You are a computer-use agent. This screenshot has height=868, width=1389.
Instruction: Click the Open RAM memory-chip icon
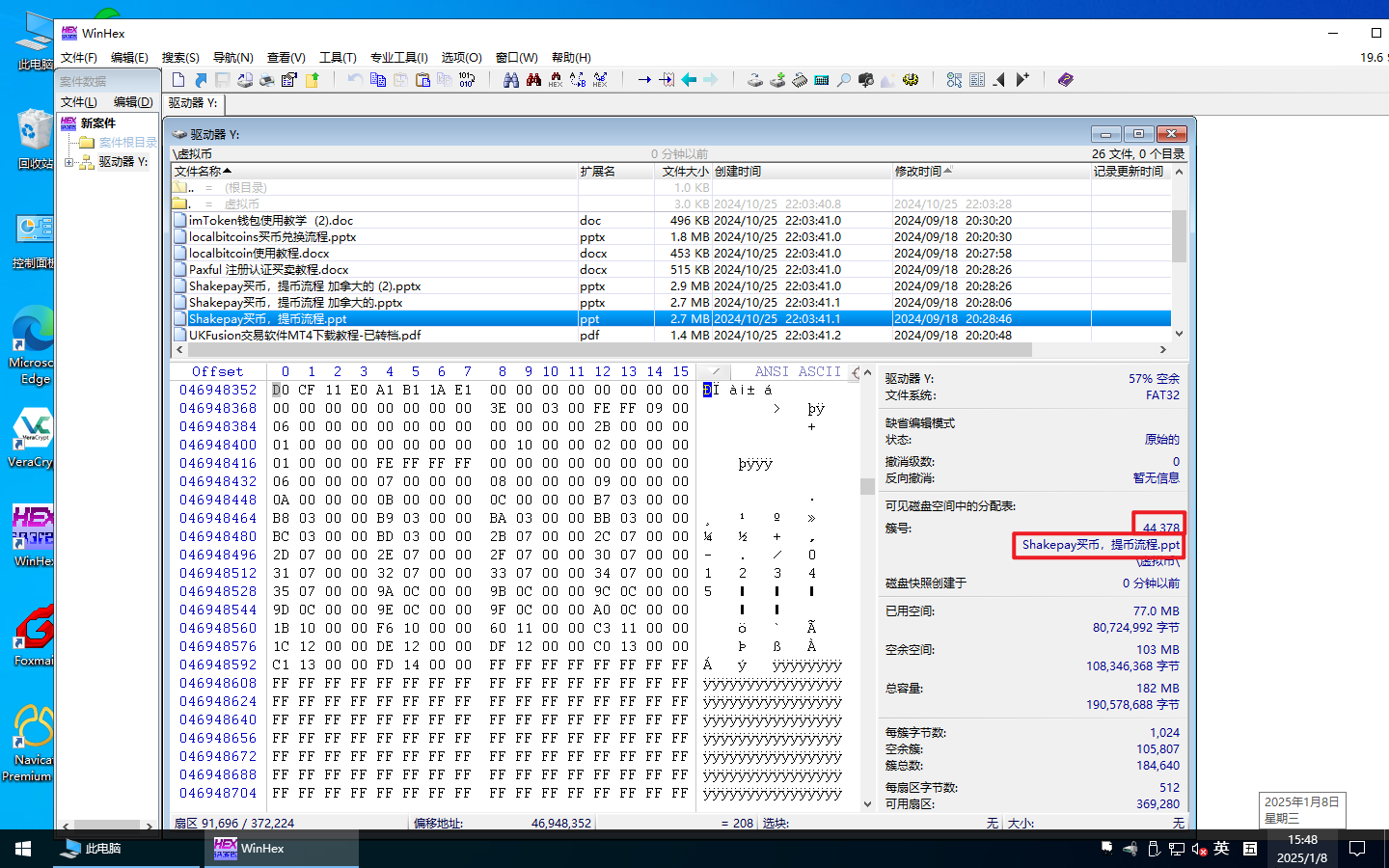pos(800,80)
